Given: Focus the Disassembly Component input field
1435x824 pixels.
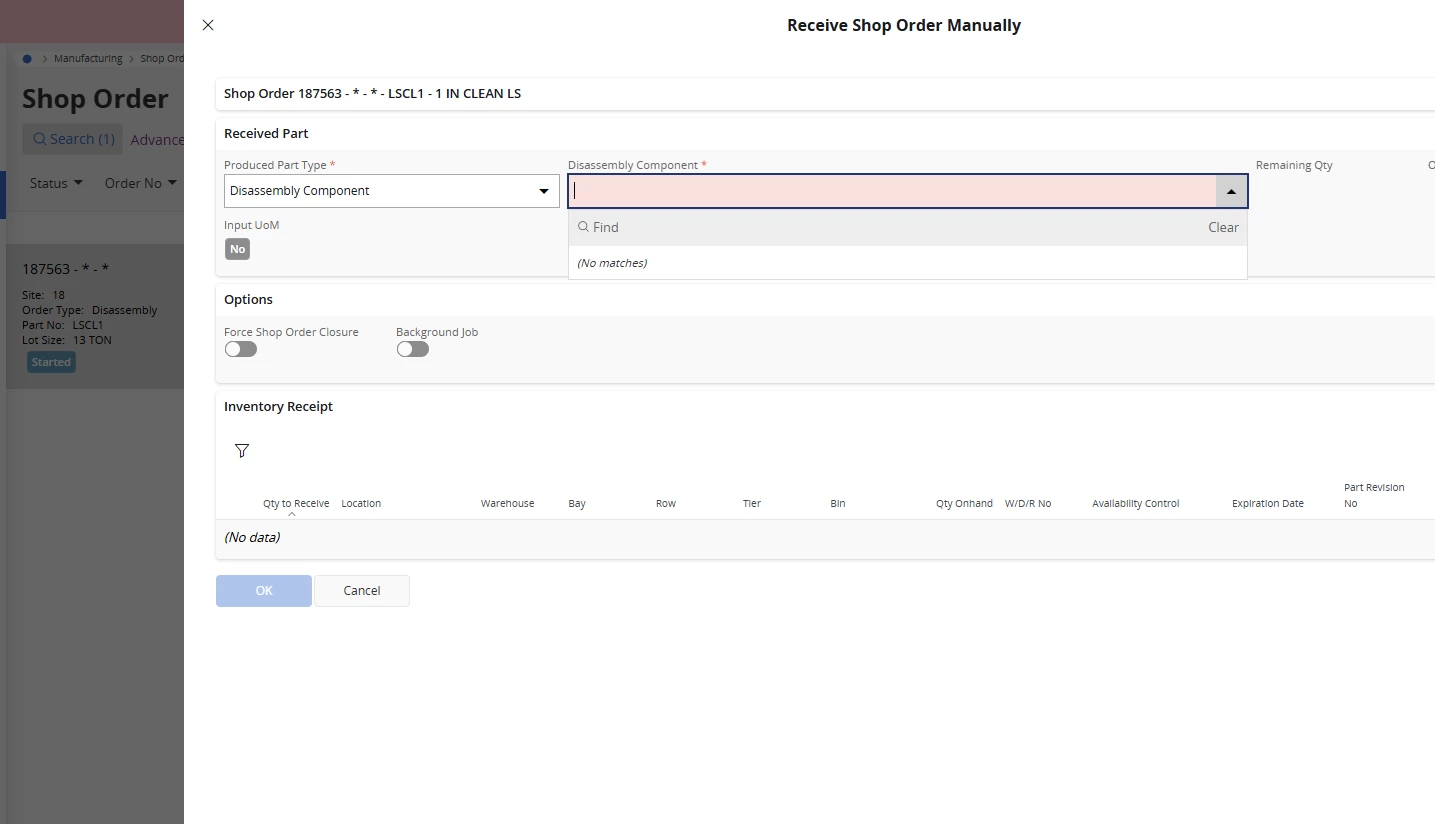Looking at the screenshot, I should click(x=892, y=191).
